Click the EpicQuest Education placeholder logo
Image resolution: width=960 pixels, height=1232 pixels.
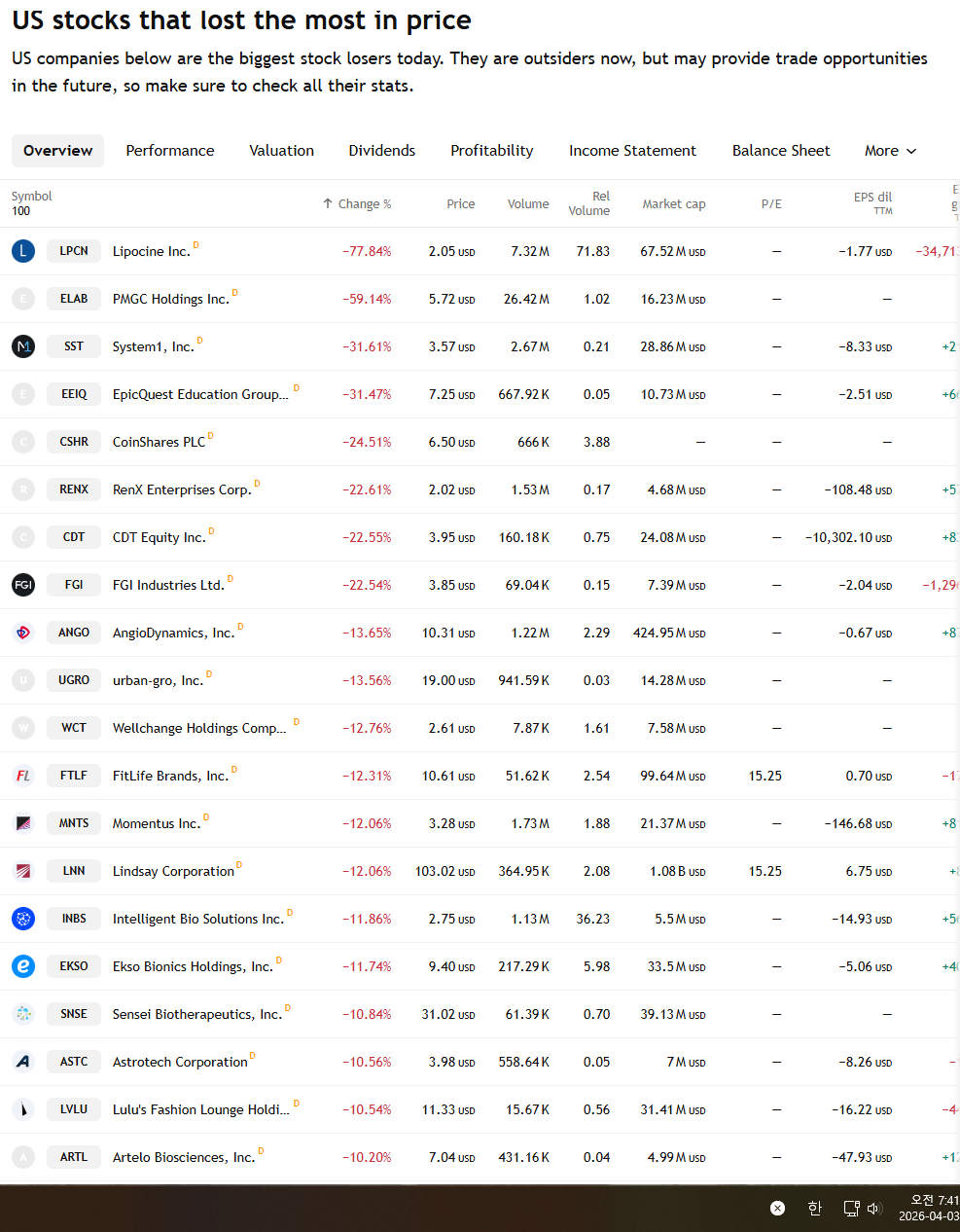click(23, 394)
